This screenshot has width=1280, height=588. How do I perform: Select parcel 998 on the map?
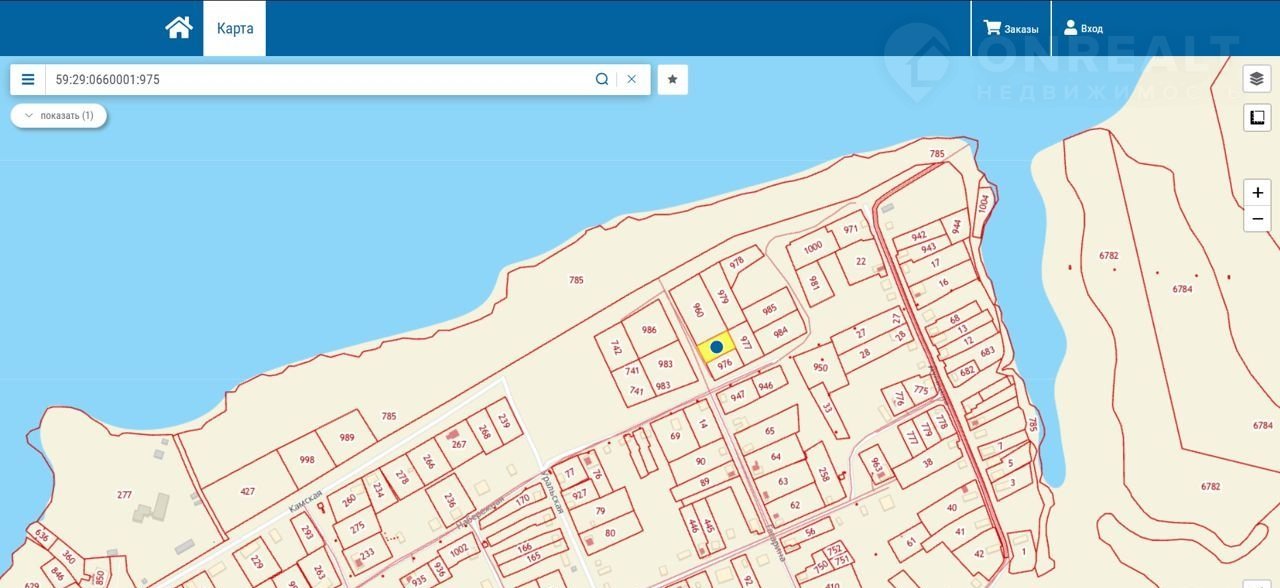point(307,460)
